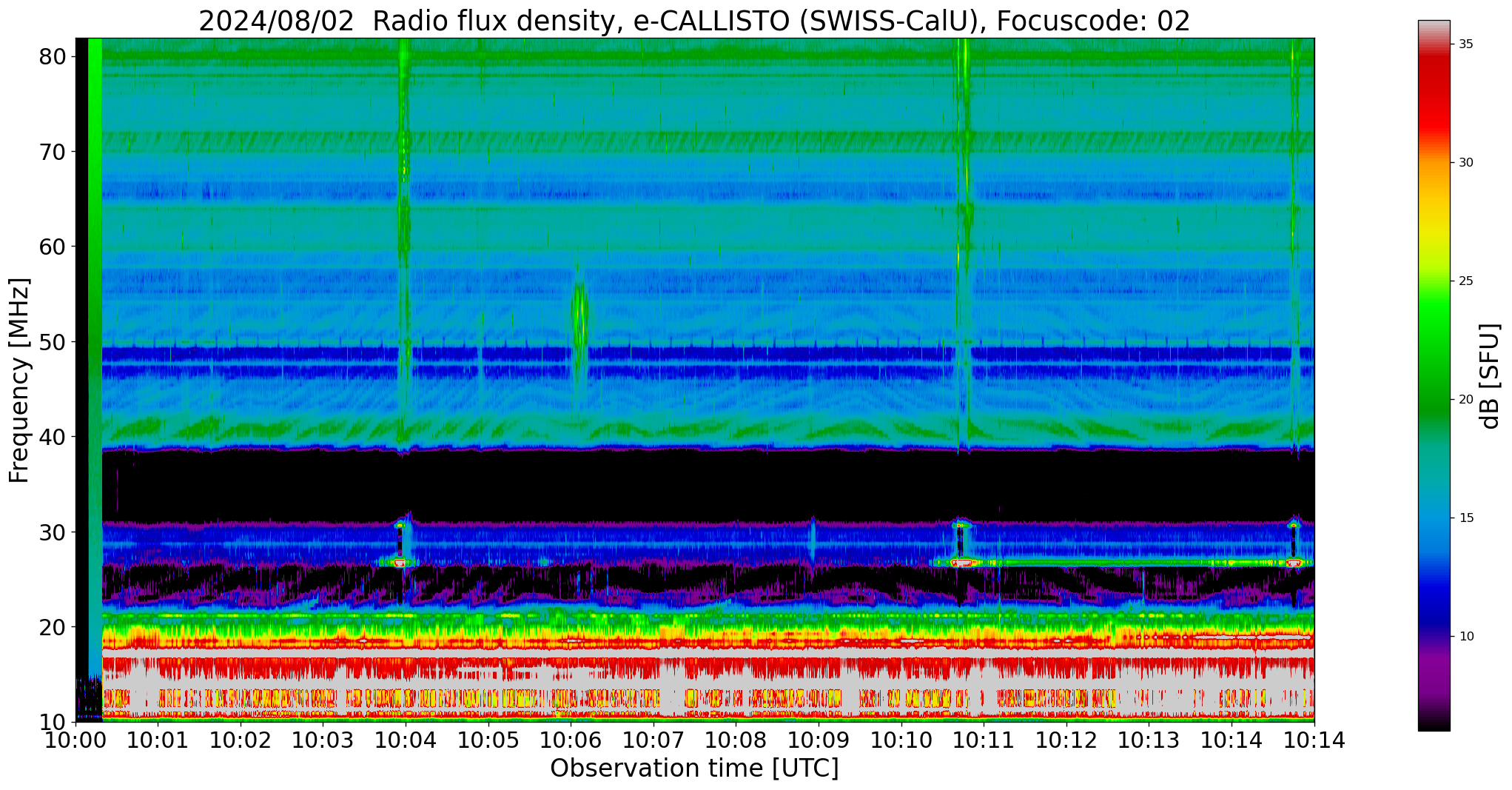The image size is (1512, 790).
Task: Click the 'Frequency [MHz]' axis label
Action: pyautogui.click(x=20, y=381)
